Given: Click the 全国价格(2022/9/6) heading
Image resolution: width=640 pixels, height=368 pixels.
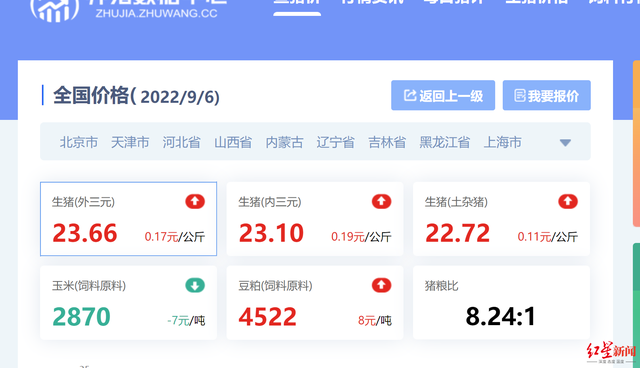Looking at the screenshot, I should coord(136,96).
